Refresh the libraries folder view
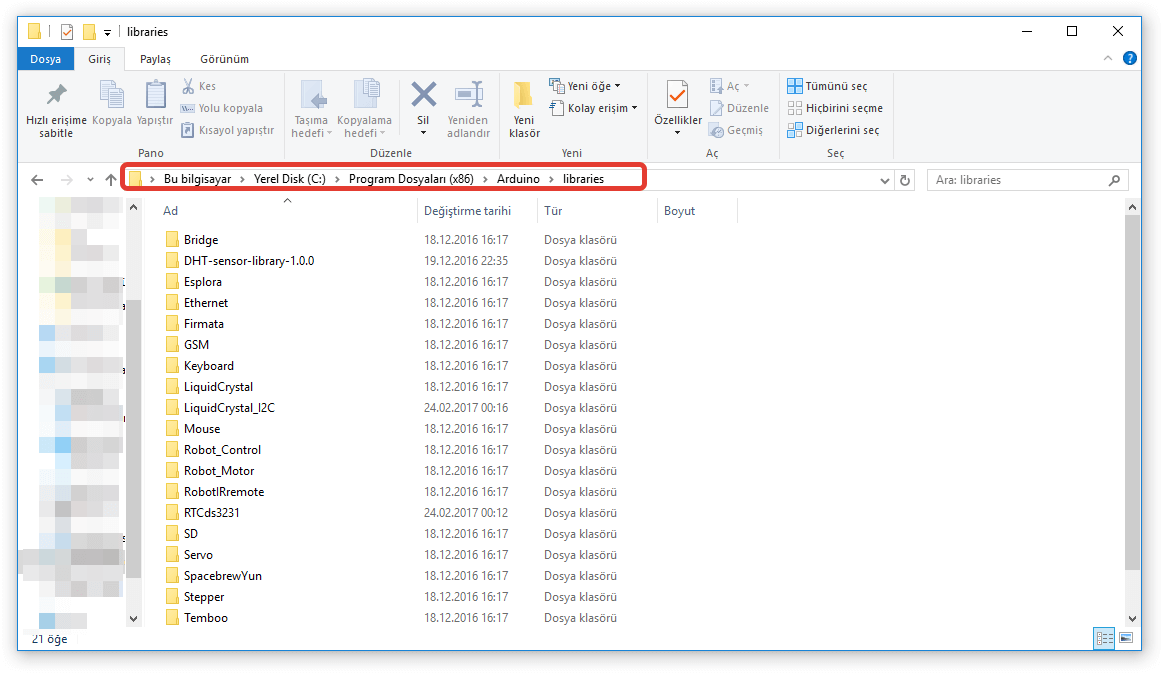This screenshot has width=1163, height=673. 905,180
